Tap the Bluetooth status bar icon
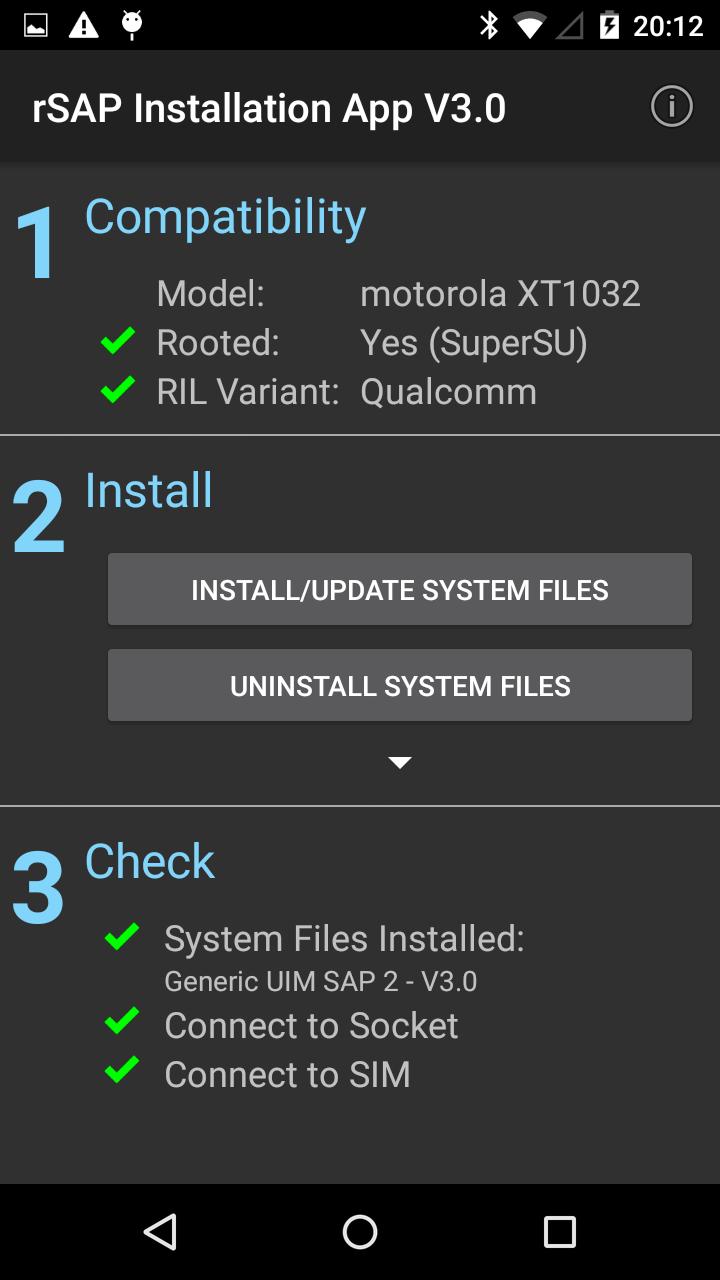Image resolution: width=720 pixels, height=1280 pixels. (x=489, y=25)
